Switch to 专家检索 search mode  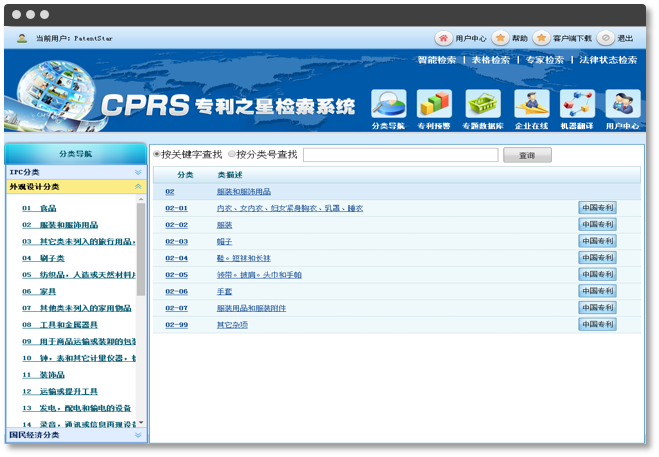click(545, 60)
